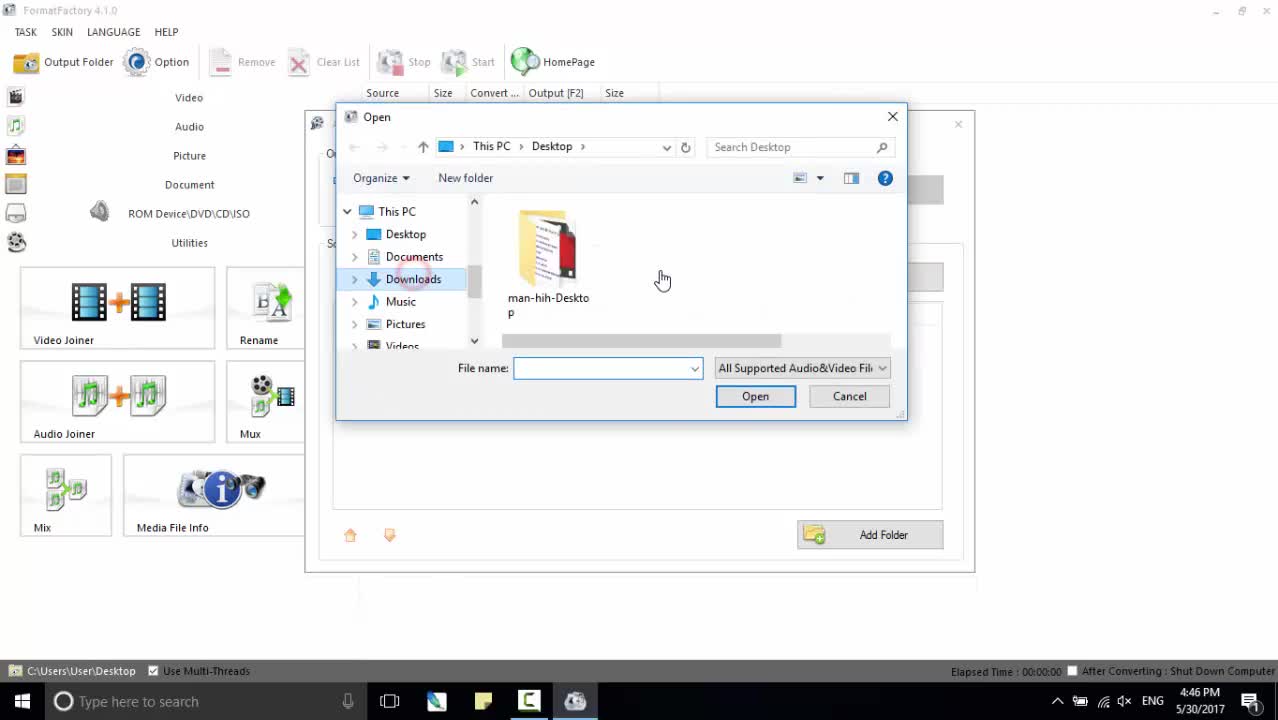Open the LANGUAGE menu

click(x=114, y=32)
